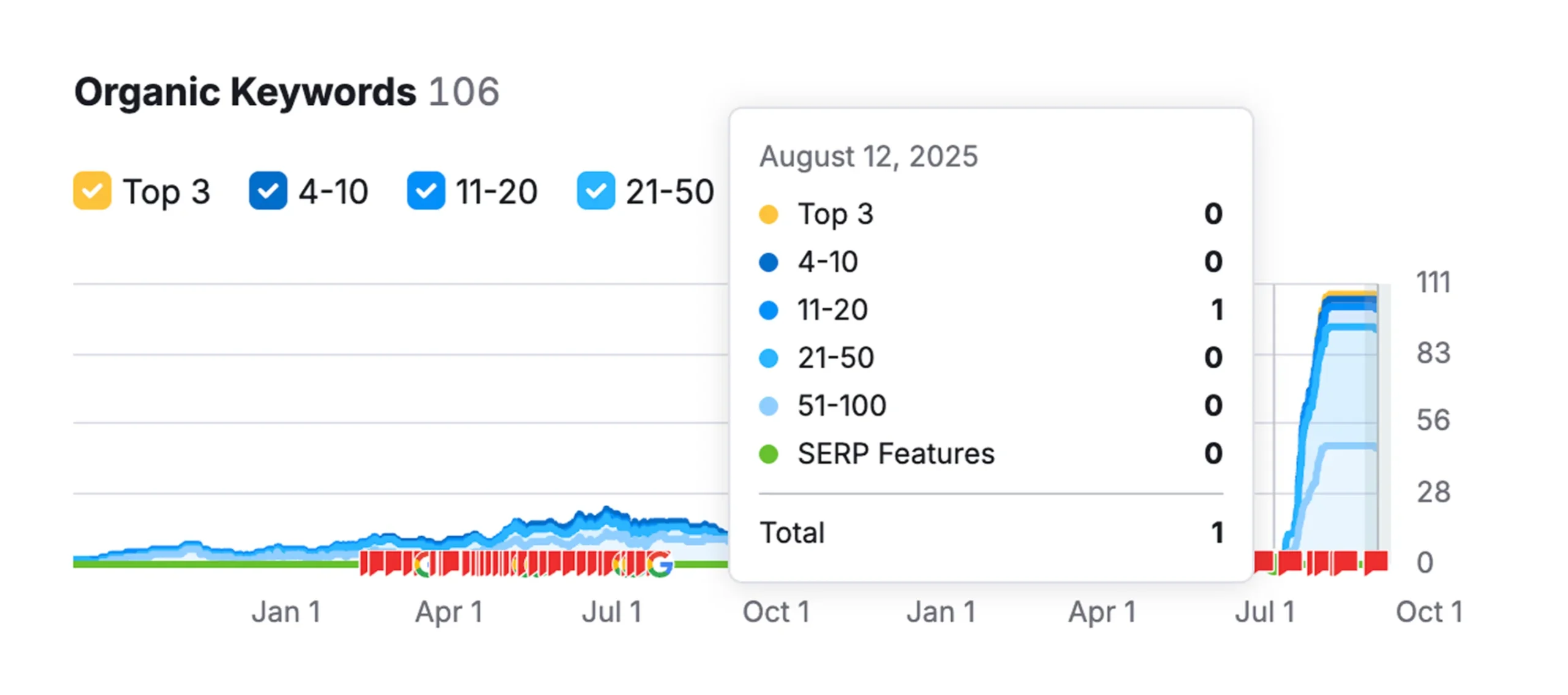Click the August 12, 2025 tooltip date
This screenshot has height=695, width=1568.
868,156
